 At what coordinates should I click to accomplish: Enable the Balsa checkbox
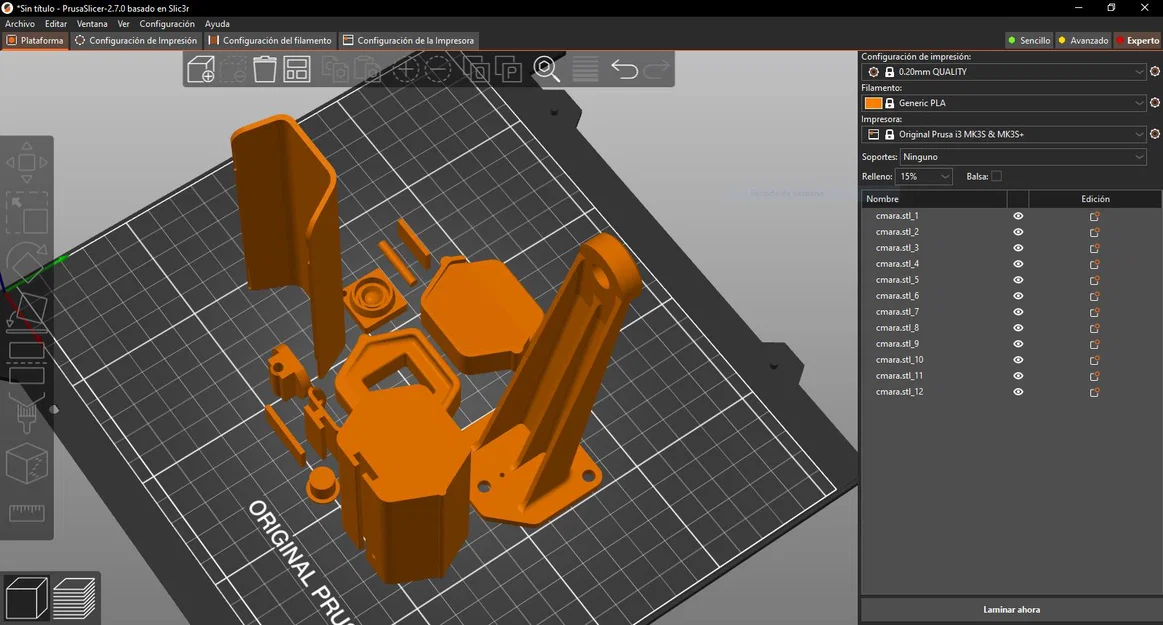point(996,177)
